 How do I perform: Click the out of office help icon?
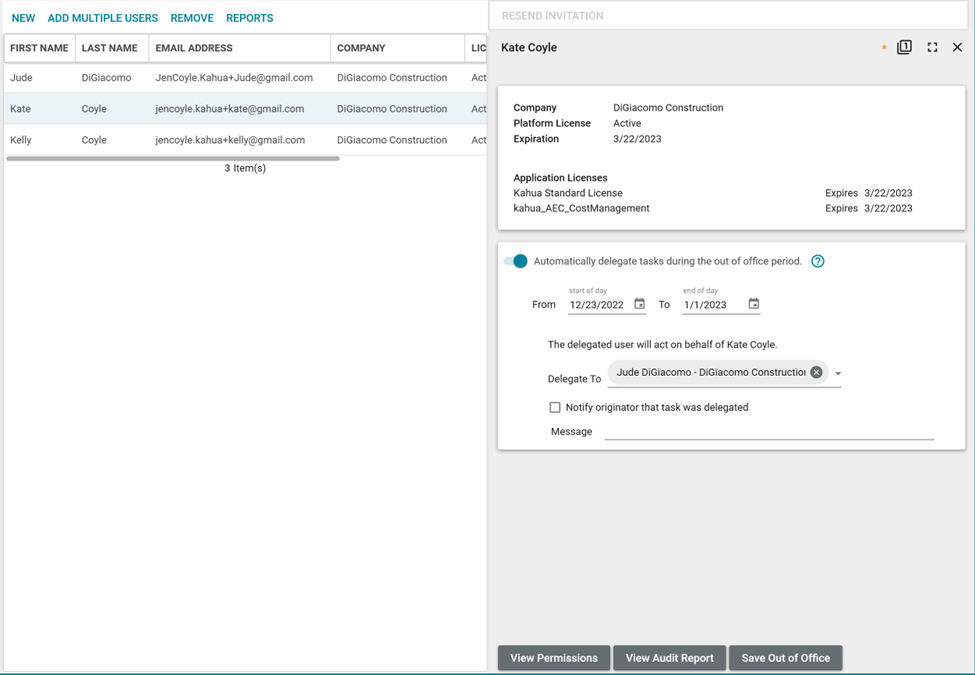click(x=818, y=261)
